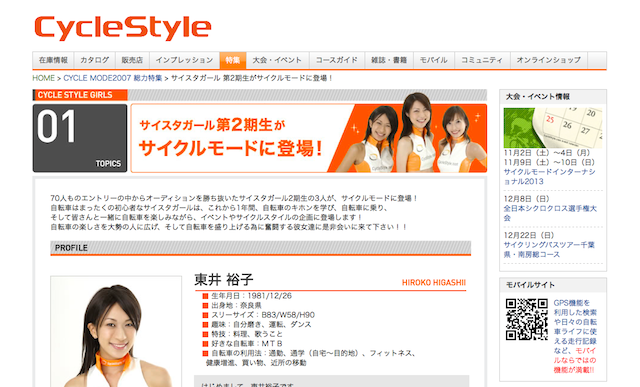Click the 01 TOPICS dark box
The width and height of the screenshot is (640, 387).
(80, 138)
